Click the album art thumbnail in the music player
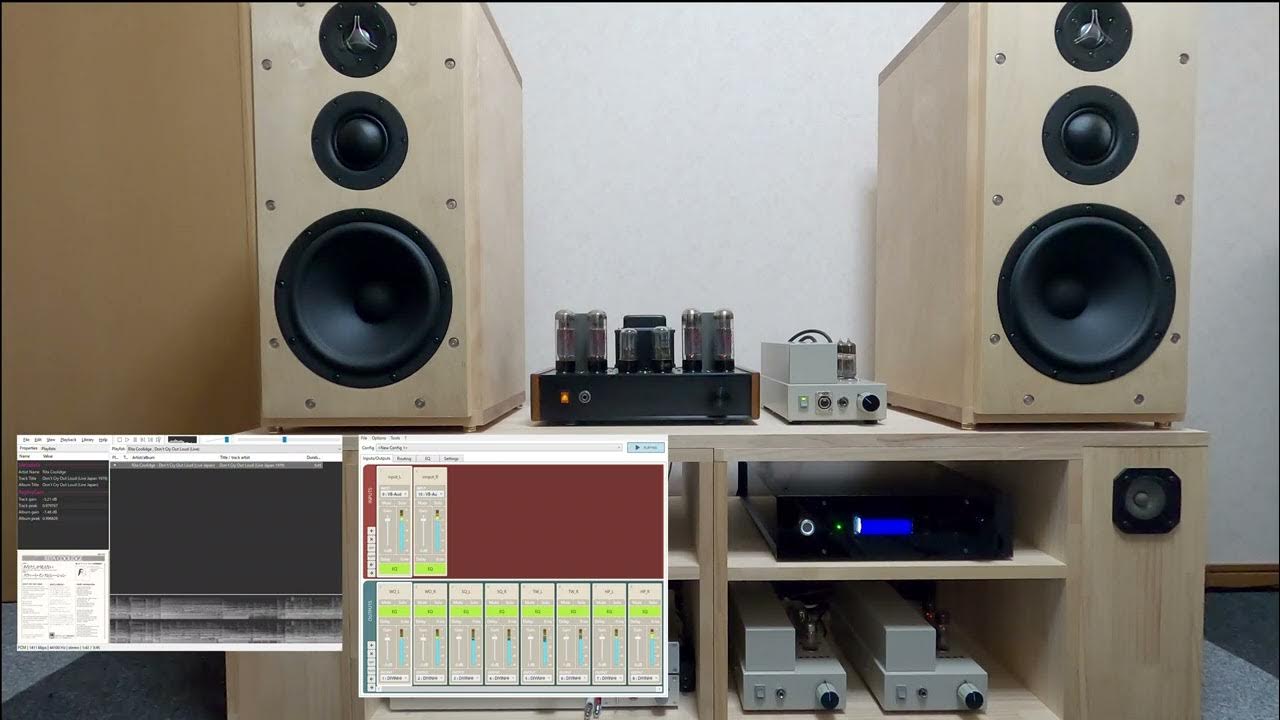 (63, 597)
